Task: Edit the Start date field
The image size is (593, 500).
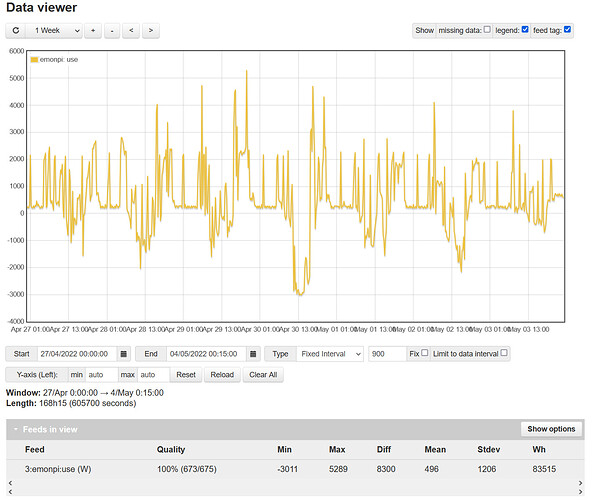Action: point(77,354)
